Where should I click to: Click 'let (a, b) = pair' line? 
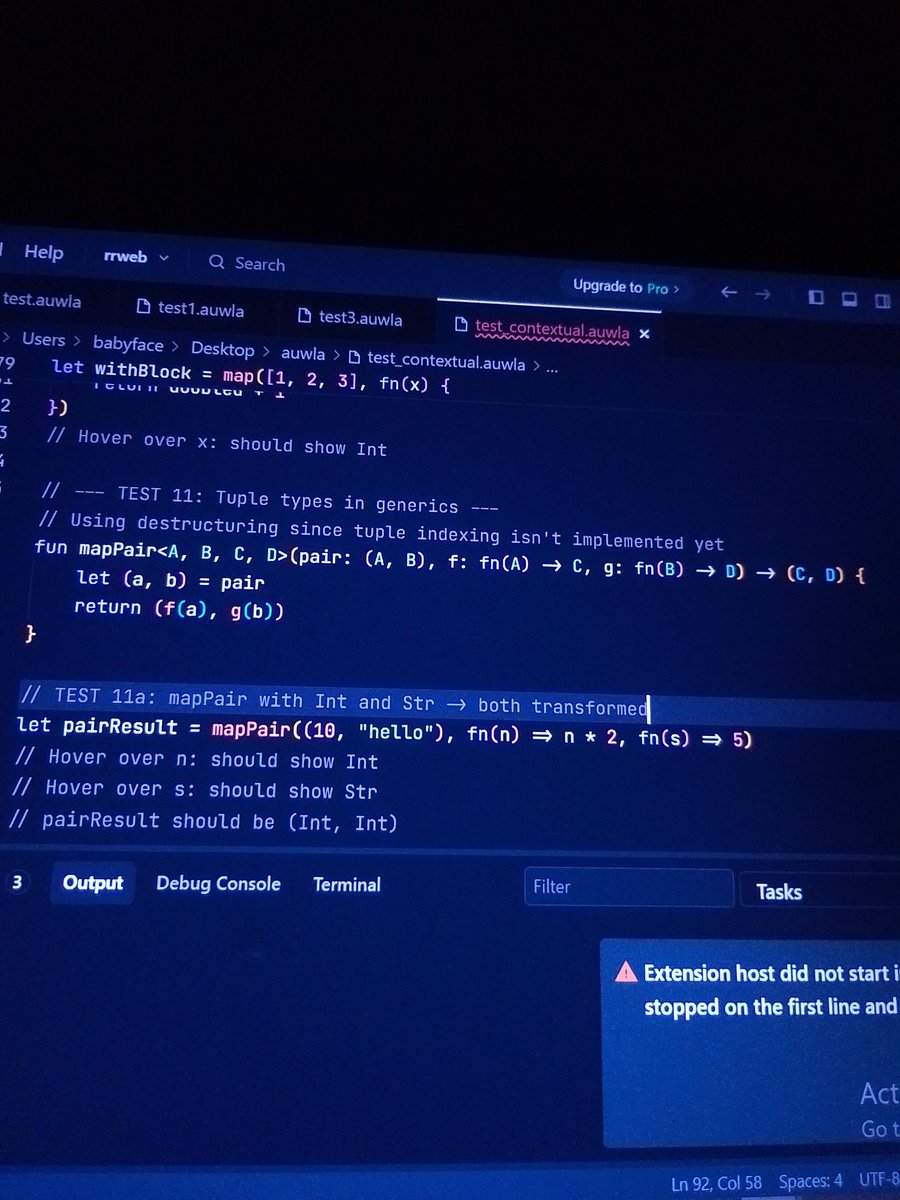171,581
